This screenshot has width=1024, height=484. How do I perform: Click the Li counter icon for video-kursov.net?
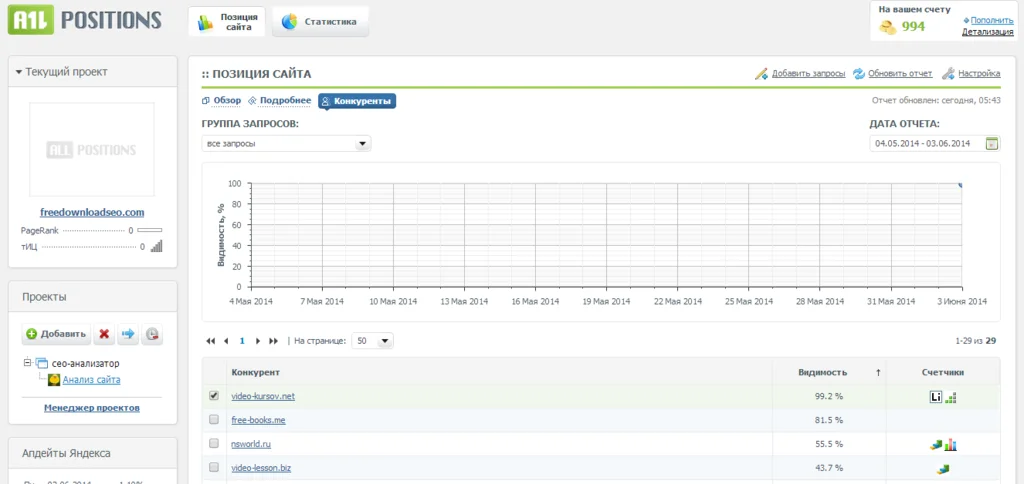point(935,396)
